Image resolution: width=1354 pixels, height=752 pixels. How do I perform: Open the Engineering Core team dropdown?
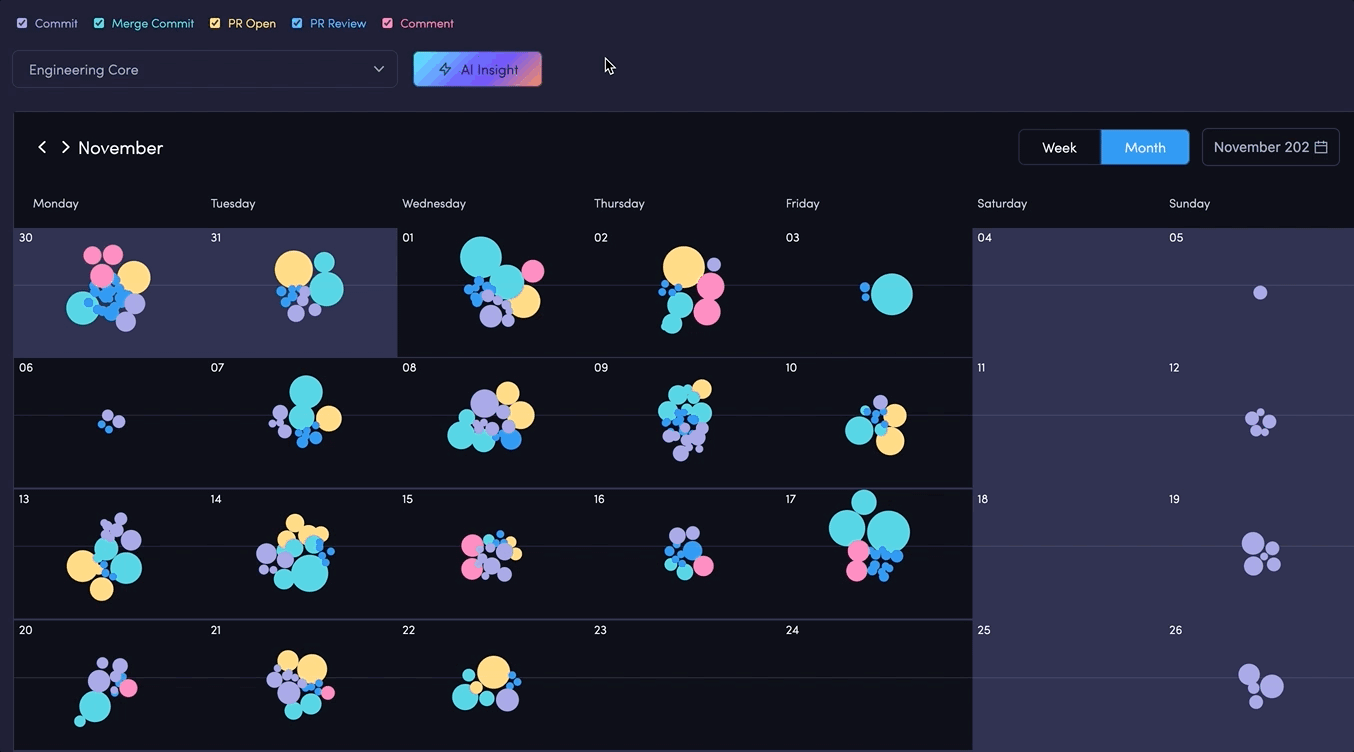click(x=190, y=70)
